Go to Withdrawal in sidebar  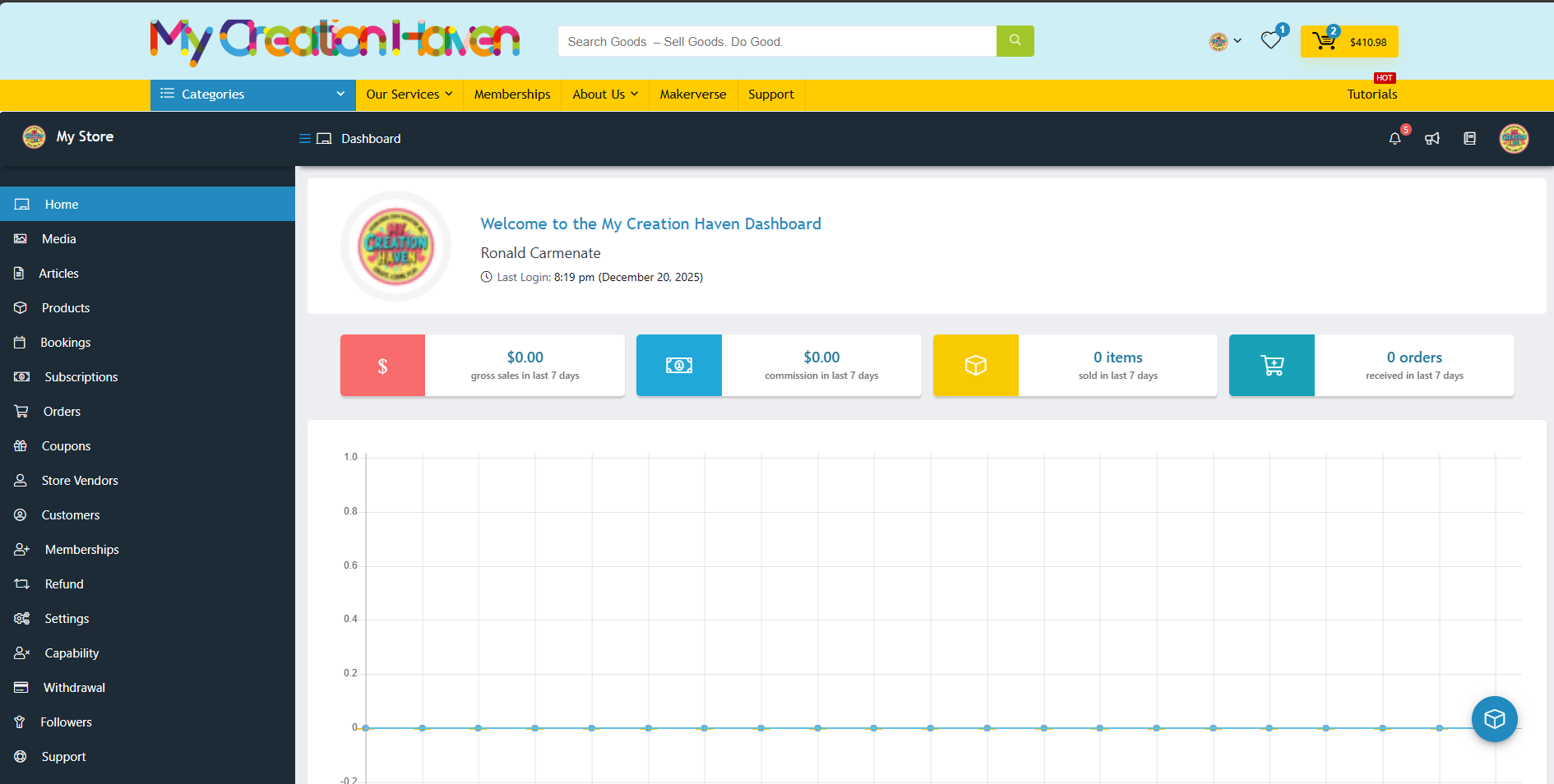(x=74, y=688)
